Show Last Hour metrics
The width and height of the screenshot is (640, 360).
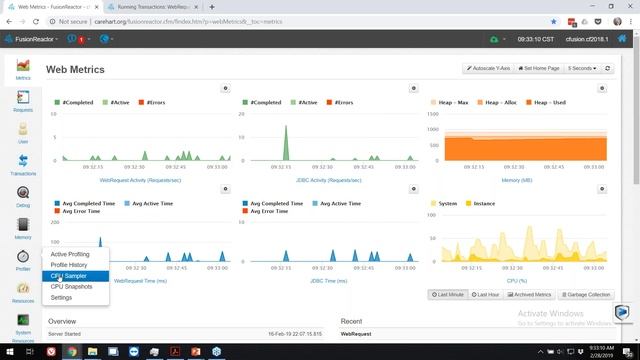(485, 294)
